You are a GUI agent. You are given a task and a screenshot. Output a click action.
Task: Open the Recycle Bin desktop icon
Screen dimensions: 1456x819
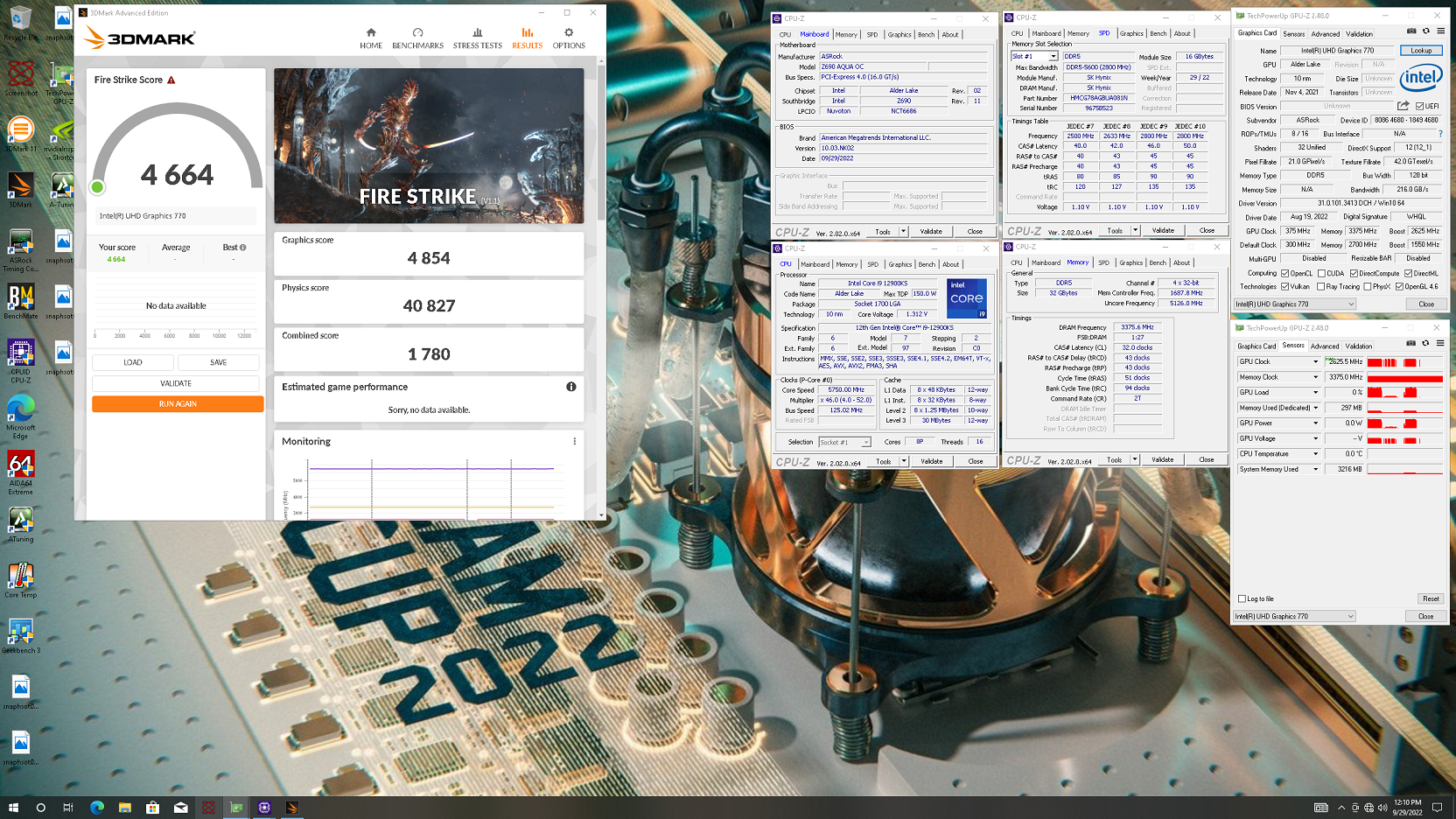[20, 24]
